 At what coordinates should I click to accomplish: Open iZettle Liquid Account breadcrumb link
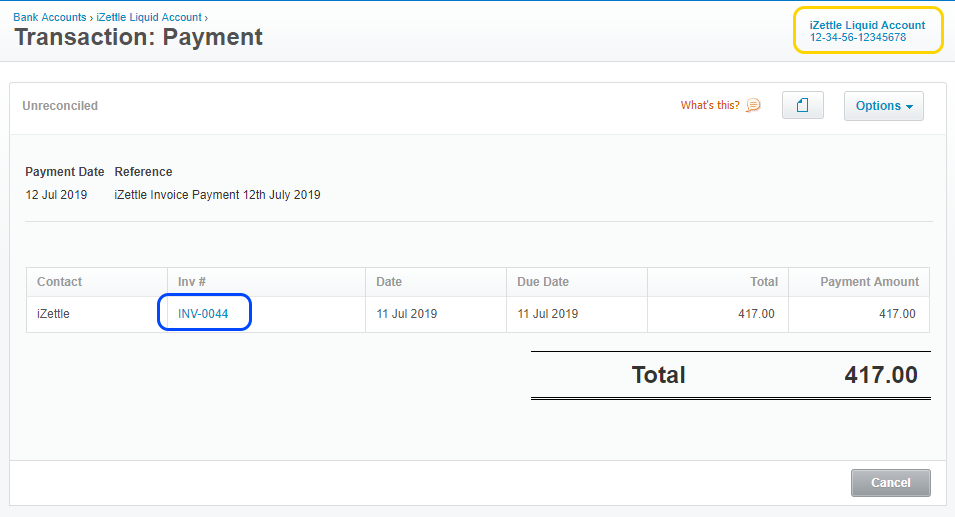click(148, 18)
